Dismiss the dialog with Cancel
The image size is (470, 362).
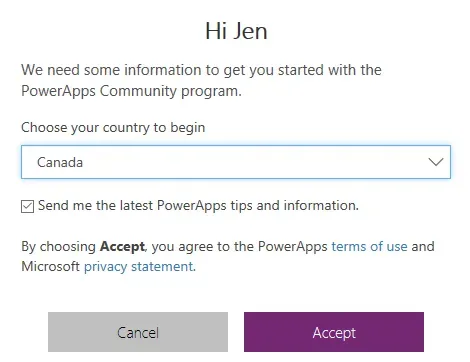point(138,332)
